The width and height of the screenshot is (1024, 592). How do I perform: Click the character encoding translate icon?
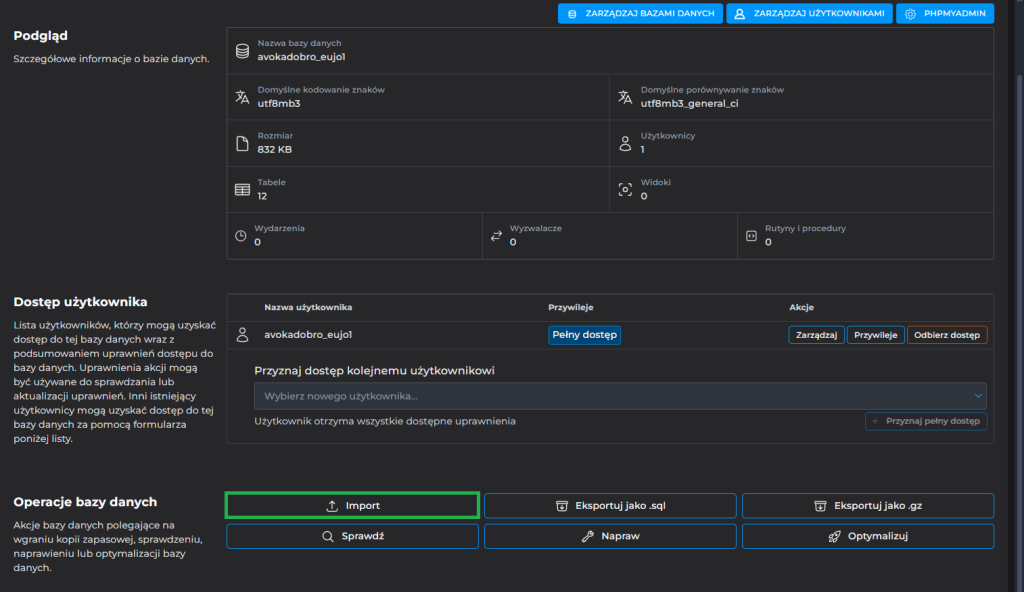(x=241, y=96)
